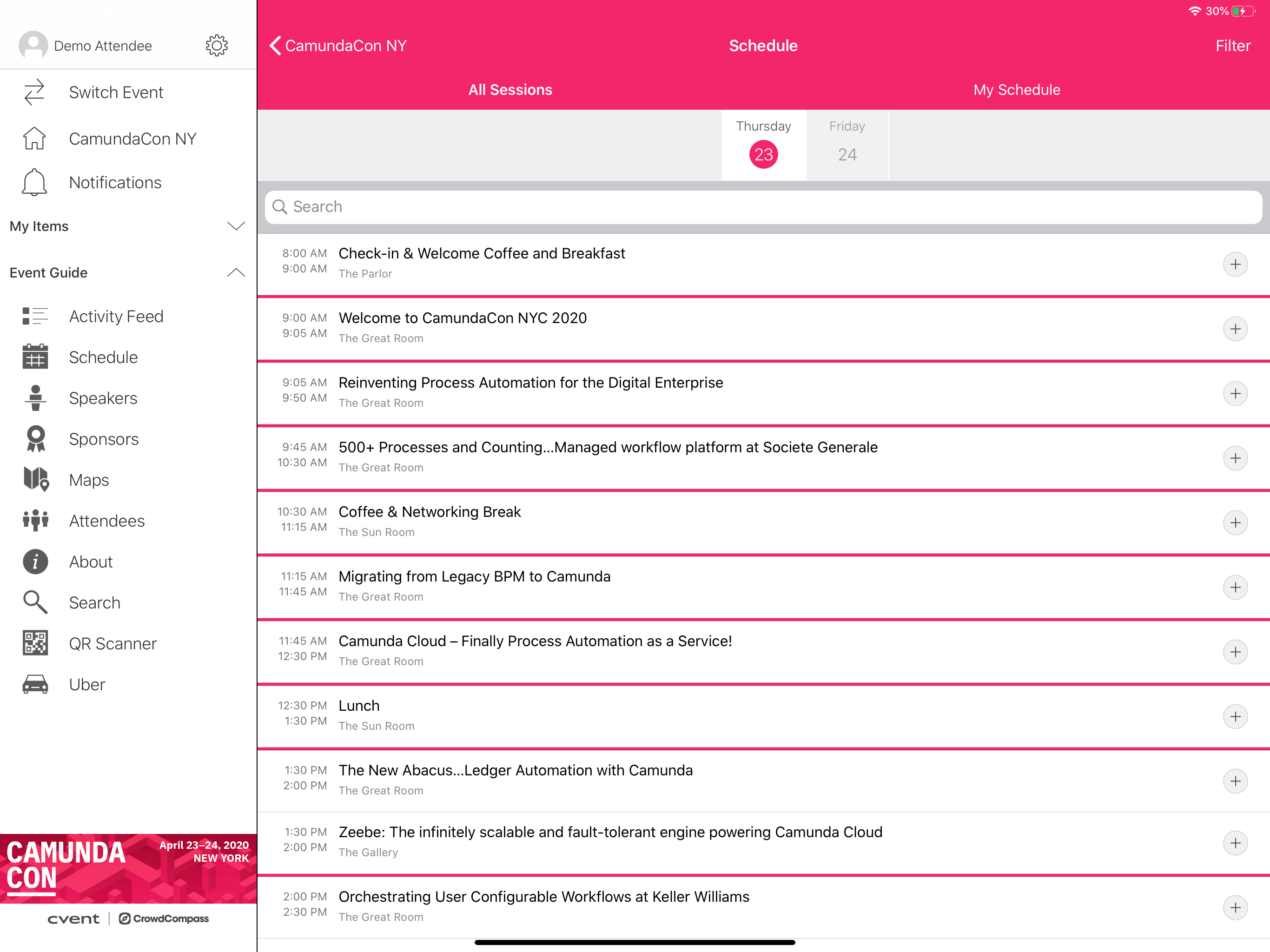Open Sponsors from the Event Guide
Viewport: 1270px width, 952px height.
coord(103,439)
